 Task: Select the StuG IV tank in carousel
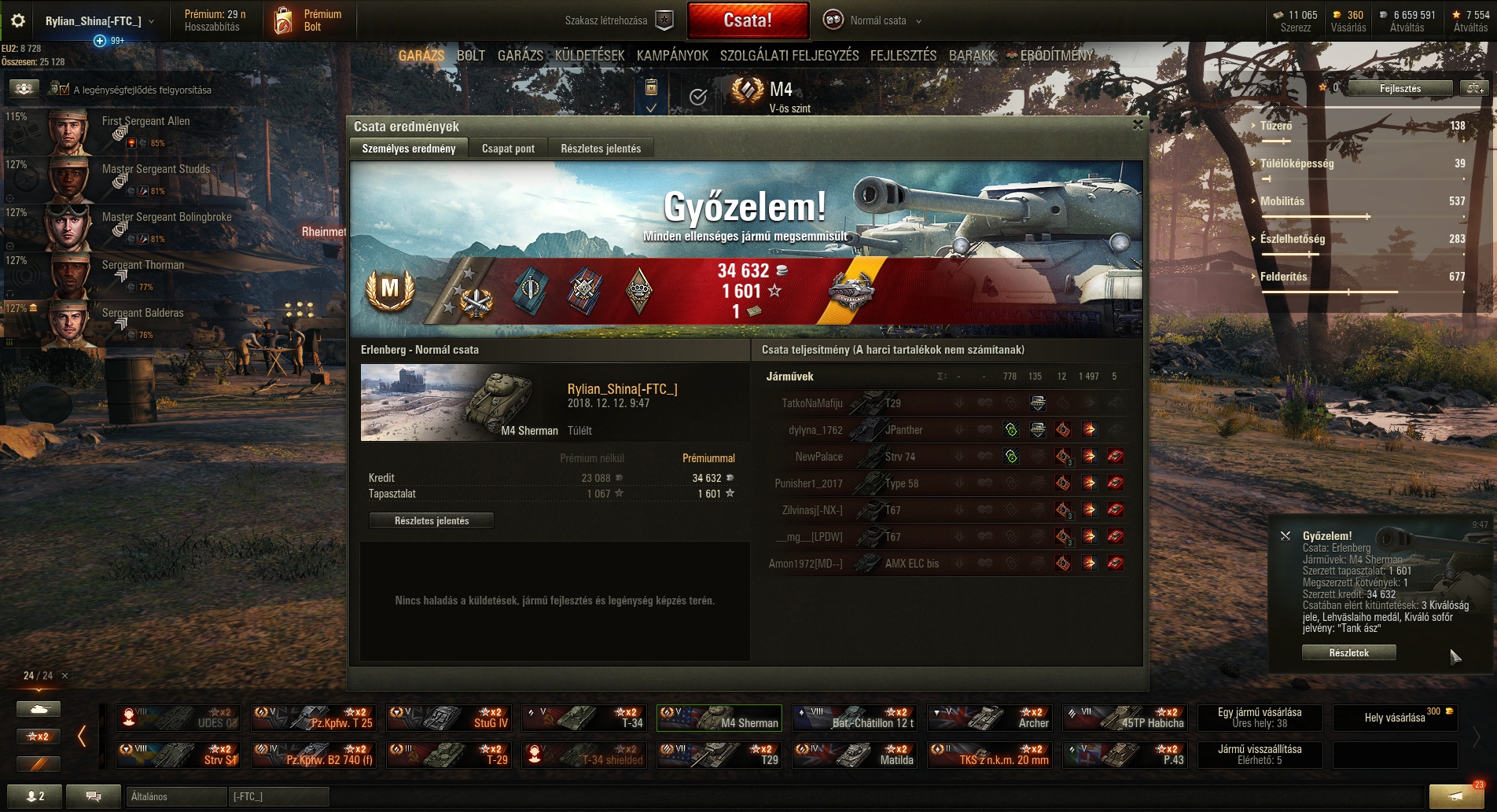click(449, 718)
